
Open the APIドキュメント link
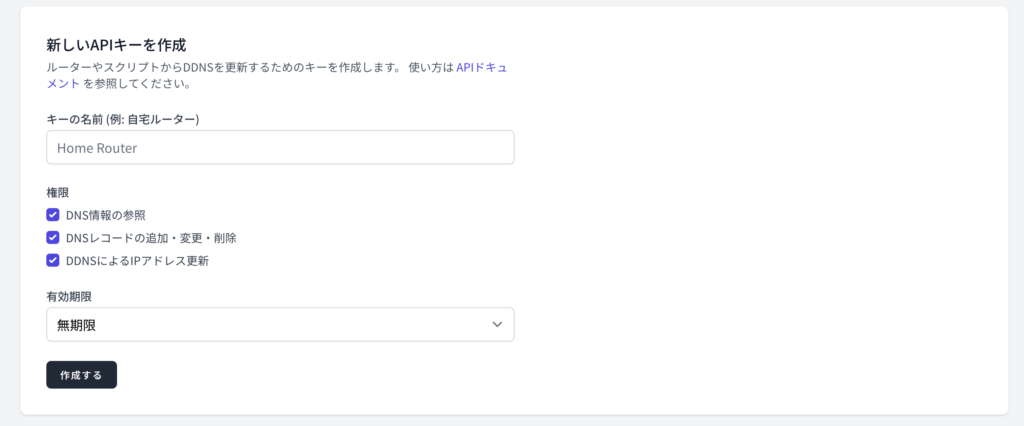tap(481, 67)
